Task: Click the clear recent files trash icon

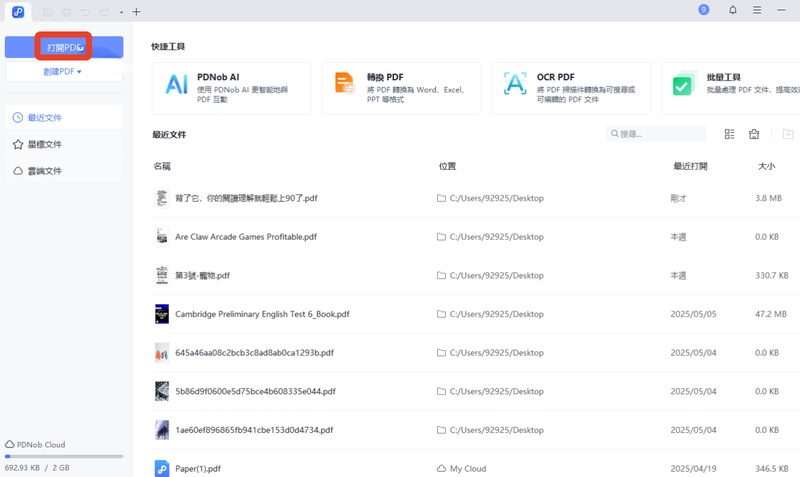Action: coord(755,134)
